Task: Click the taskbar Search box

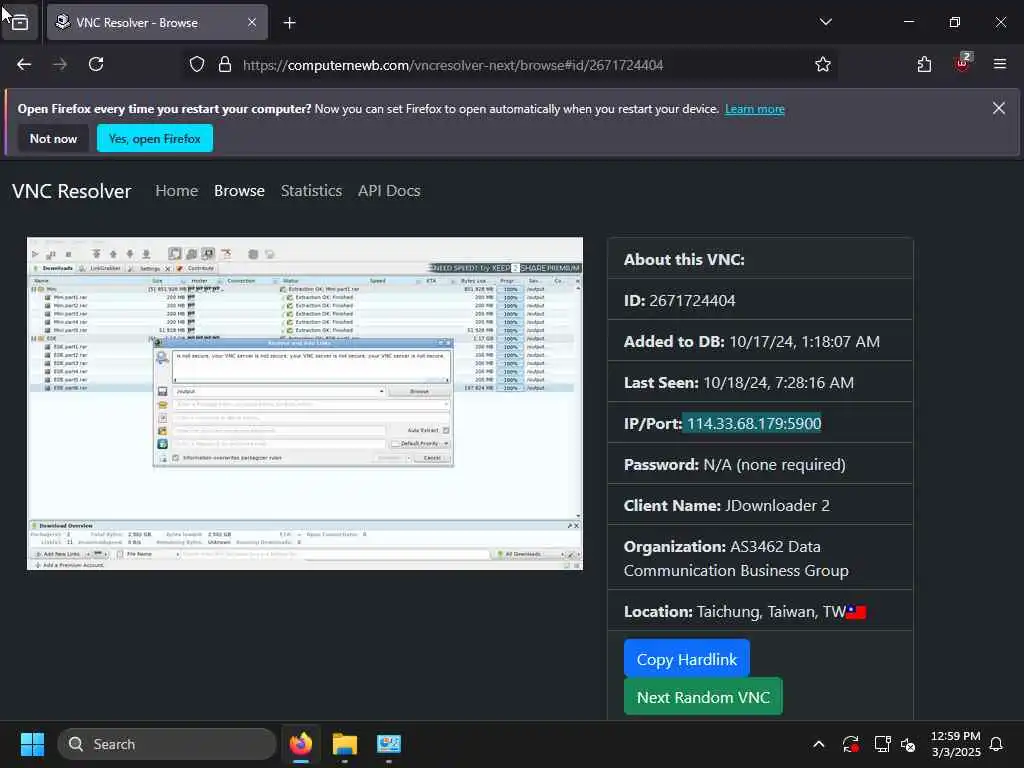Action: click(x=167, y=744)
